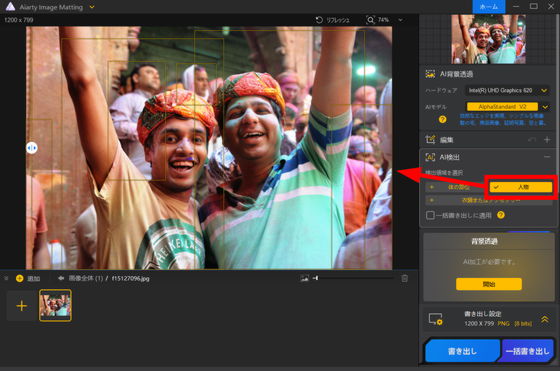Enable the 一括書き出しに適用 checkbox
Viewport: 560px width, 371px height.
[430, 215]
